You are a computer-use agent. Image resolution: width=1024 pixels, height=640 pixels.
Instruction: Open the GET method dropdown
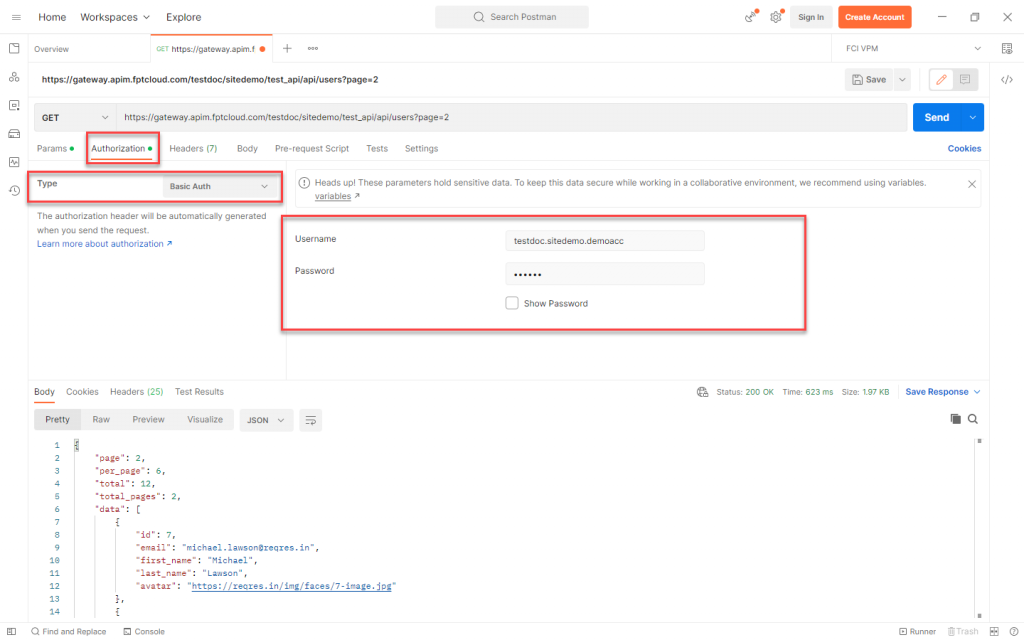click(74, 117)
